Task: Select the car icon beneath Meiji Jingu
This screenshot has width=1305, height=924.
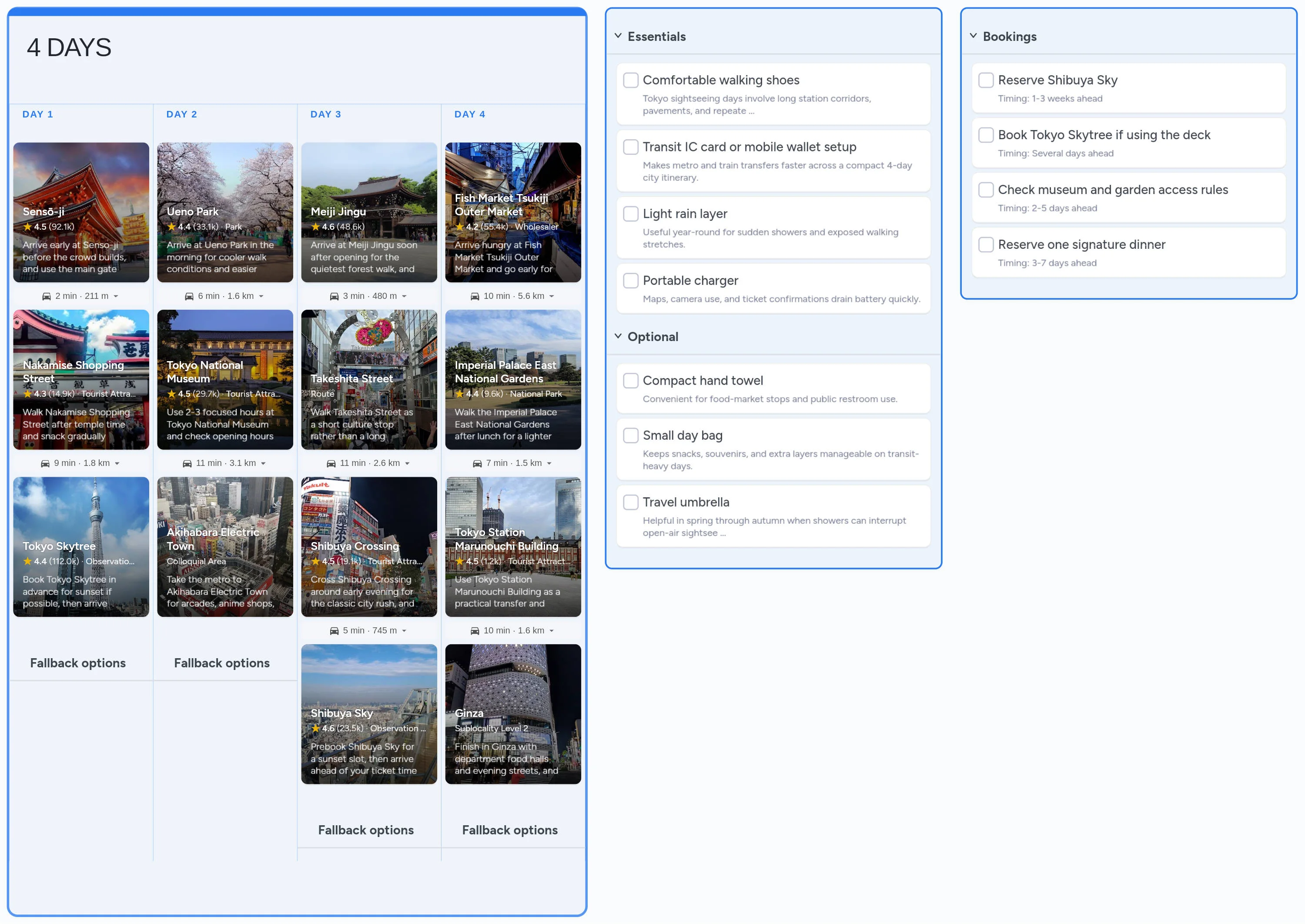Action: point(334,296)
